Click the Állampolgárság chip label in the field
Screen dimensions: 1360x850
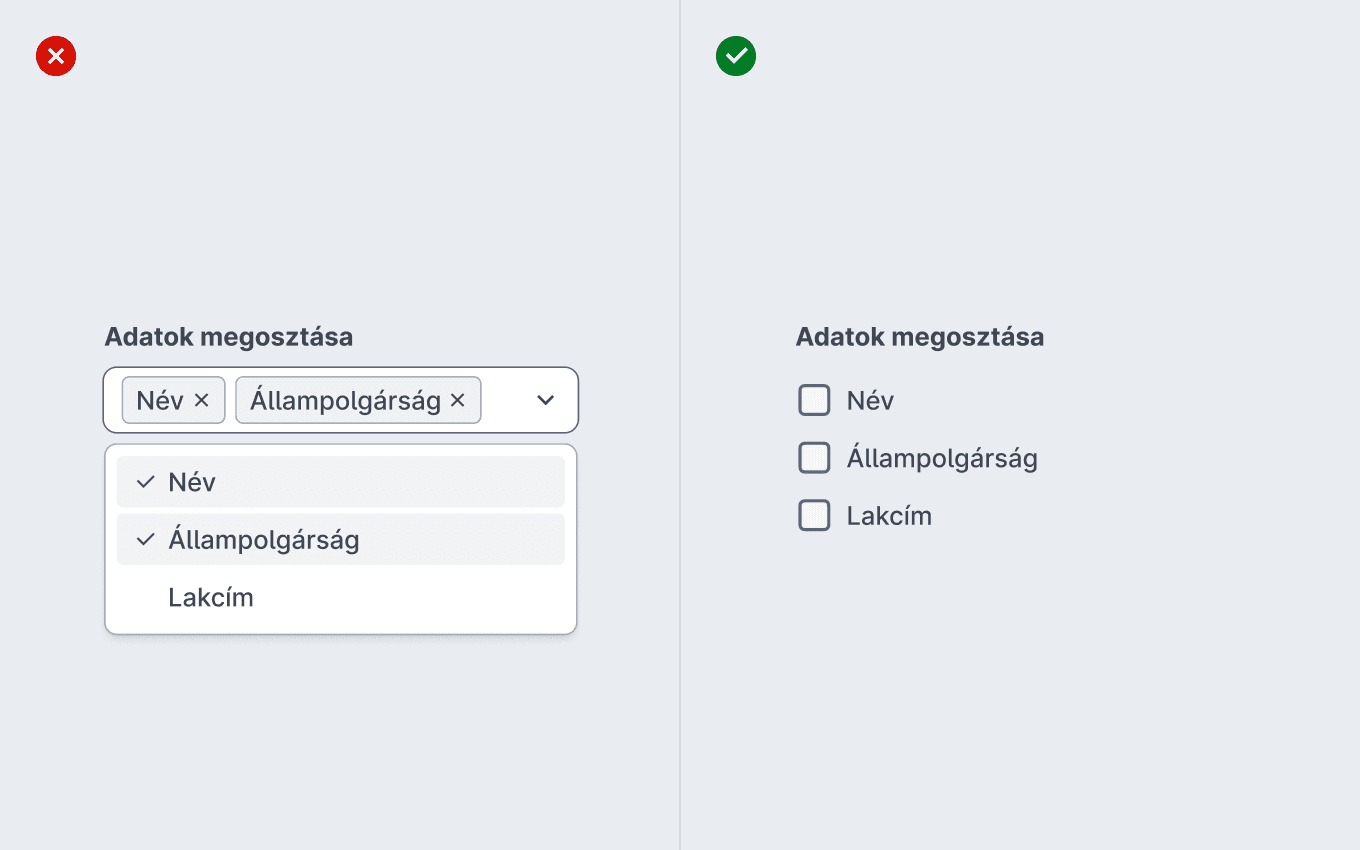tap(345, 401)
